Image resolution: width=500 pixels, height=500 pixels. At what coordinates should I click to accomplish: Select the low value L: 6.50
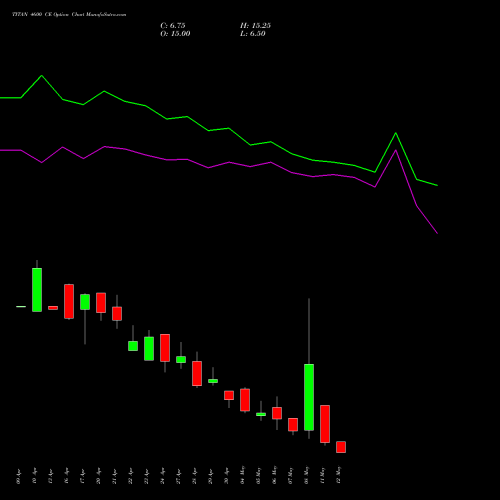click(253, 34)
